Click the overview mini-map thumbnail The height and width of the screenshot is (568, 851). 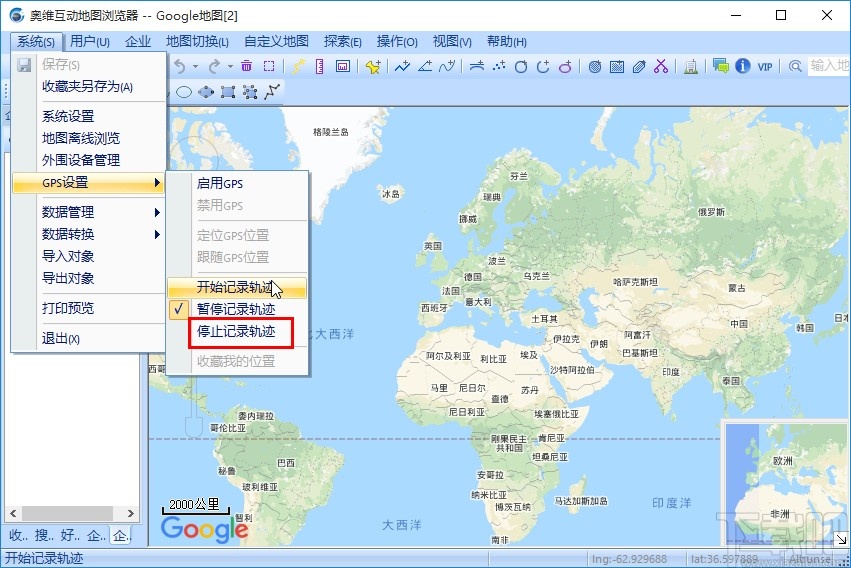(x=786, y=484)
